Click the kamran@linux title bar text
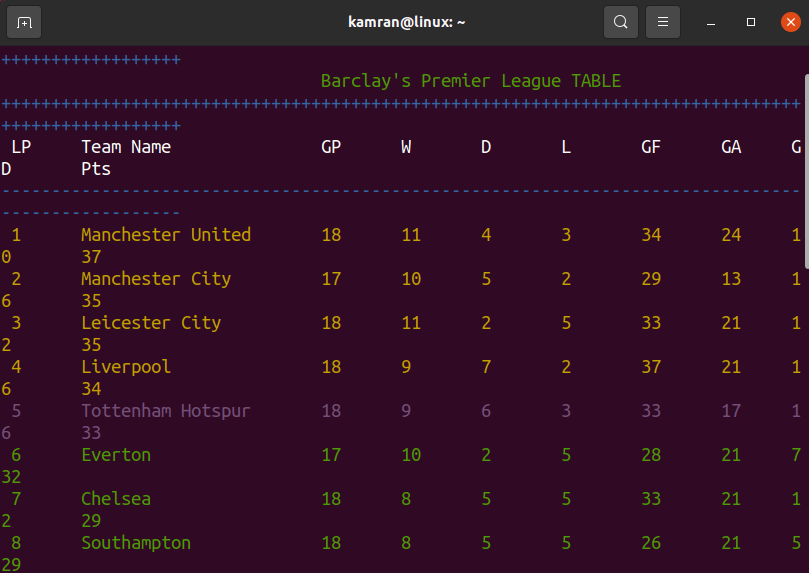809x573 pixels. point(404,22)
